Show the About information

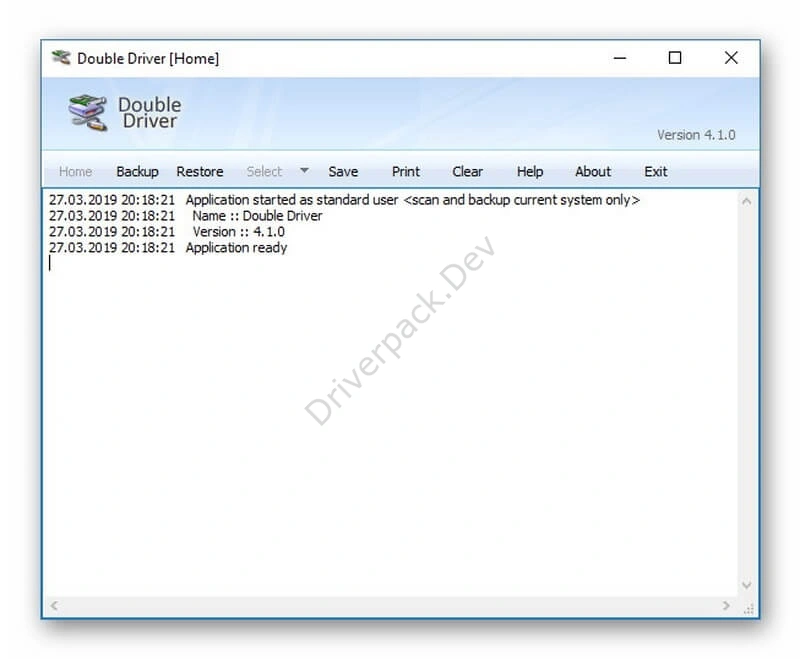(593, 171)
